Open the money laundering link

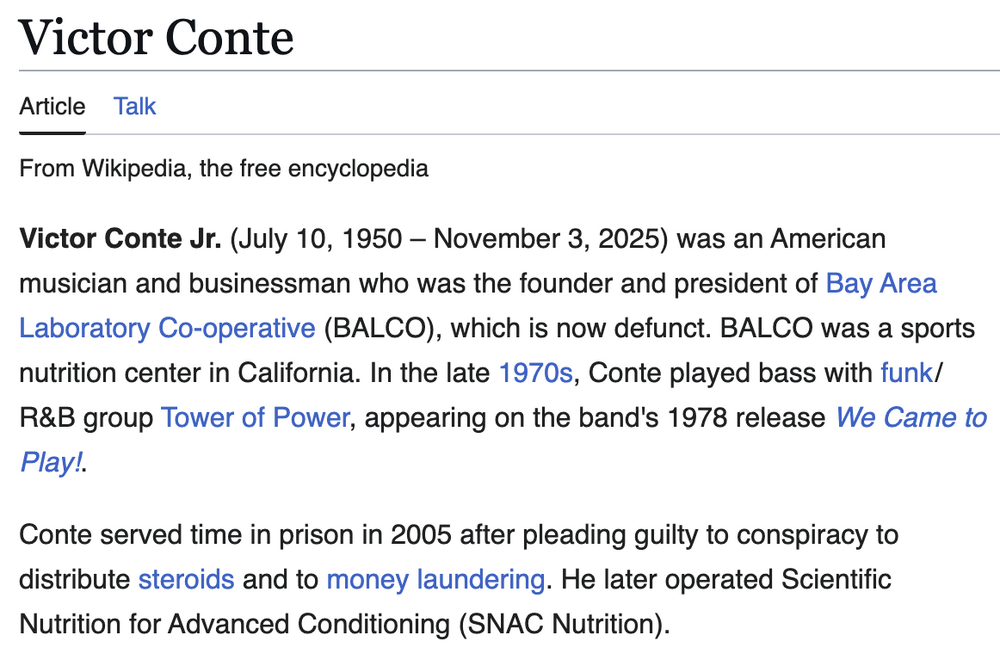(435, 579)
